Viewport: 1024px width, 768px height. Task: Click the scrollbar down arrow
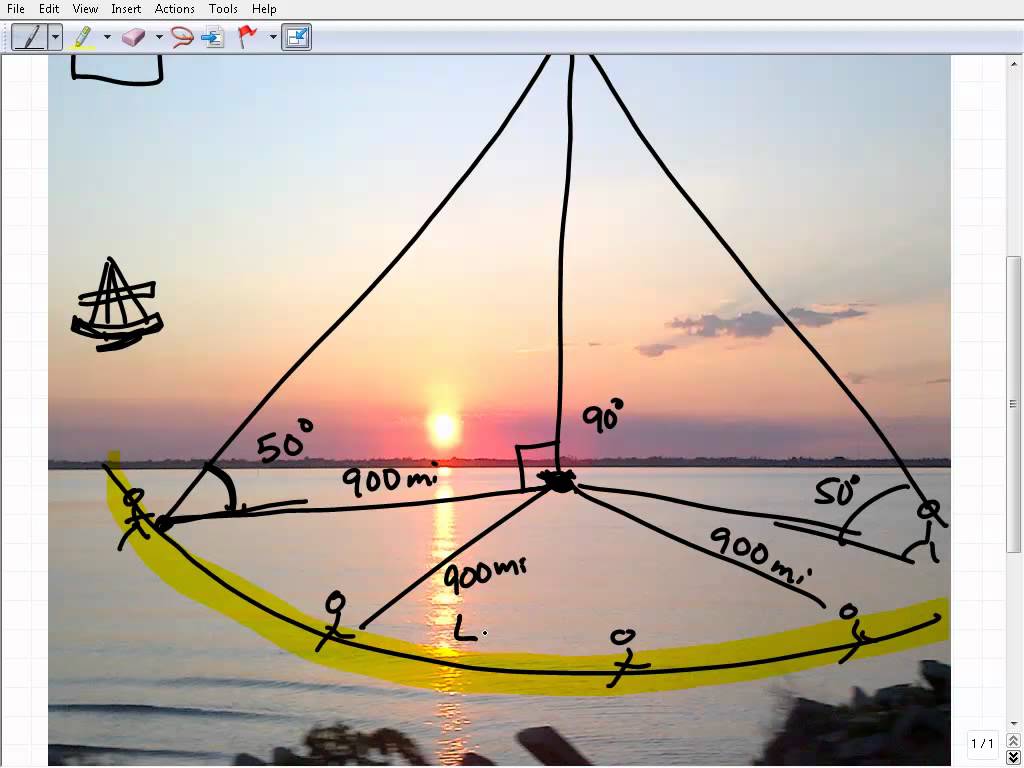click(1014, 724)
